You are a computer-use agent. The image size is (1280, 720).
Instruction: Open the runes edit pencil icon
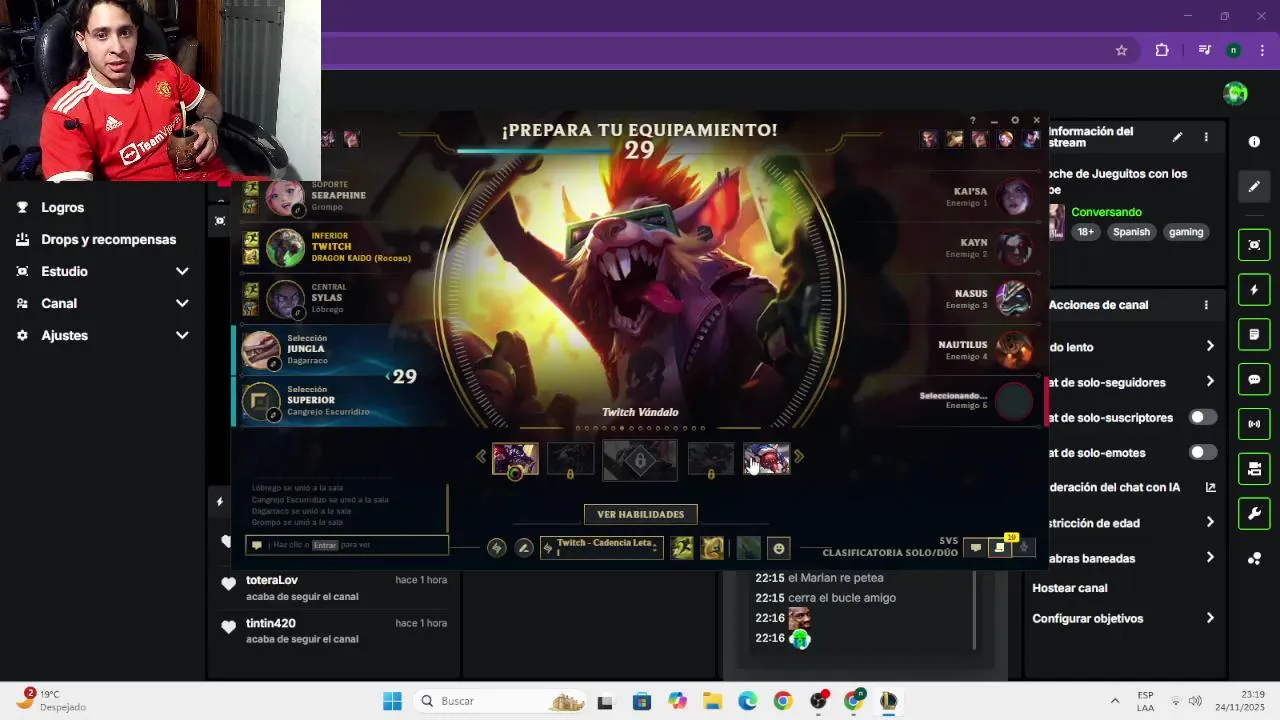(x=524, y=548)
